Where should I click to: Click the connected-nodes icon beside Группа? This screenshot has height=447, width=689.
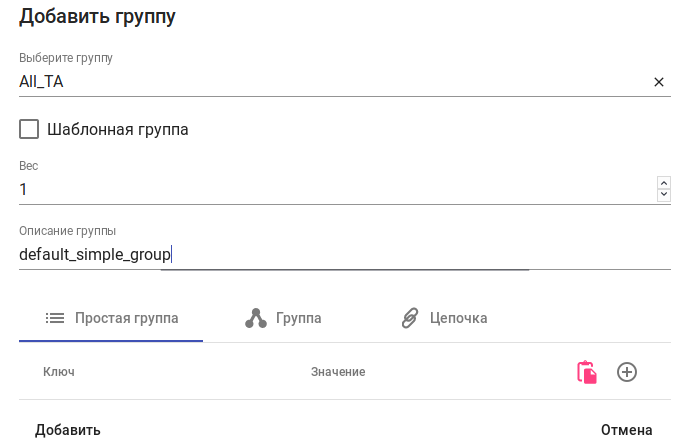click(256, 318)
